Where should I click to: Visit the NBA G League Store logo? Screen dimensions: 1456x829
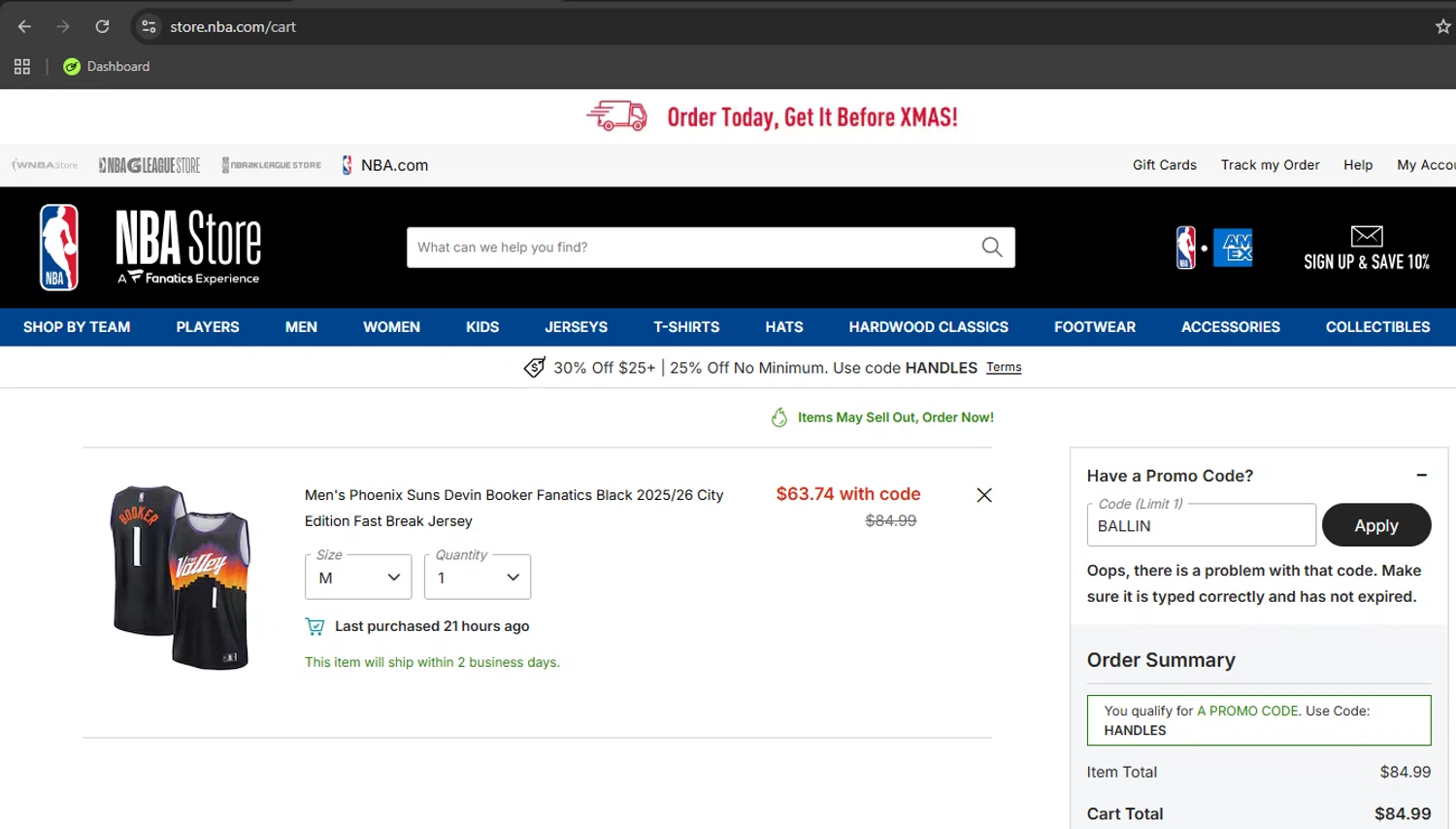pos(149,165)
